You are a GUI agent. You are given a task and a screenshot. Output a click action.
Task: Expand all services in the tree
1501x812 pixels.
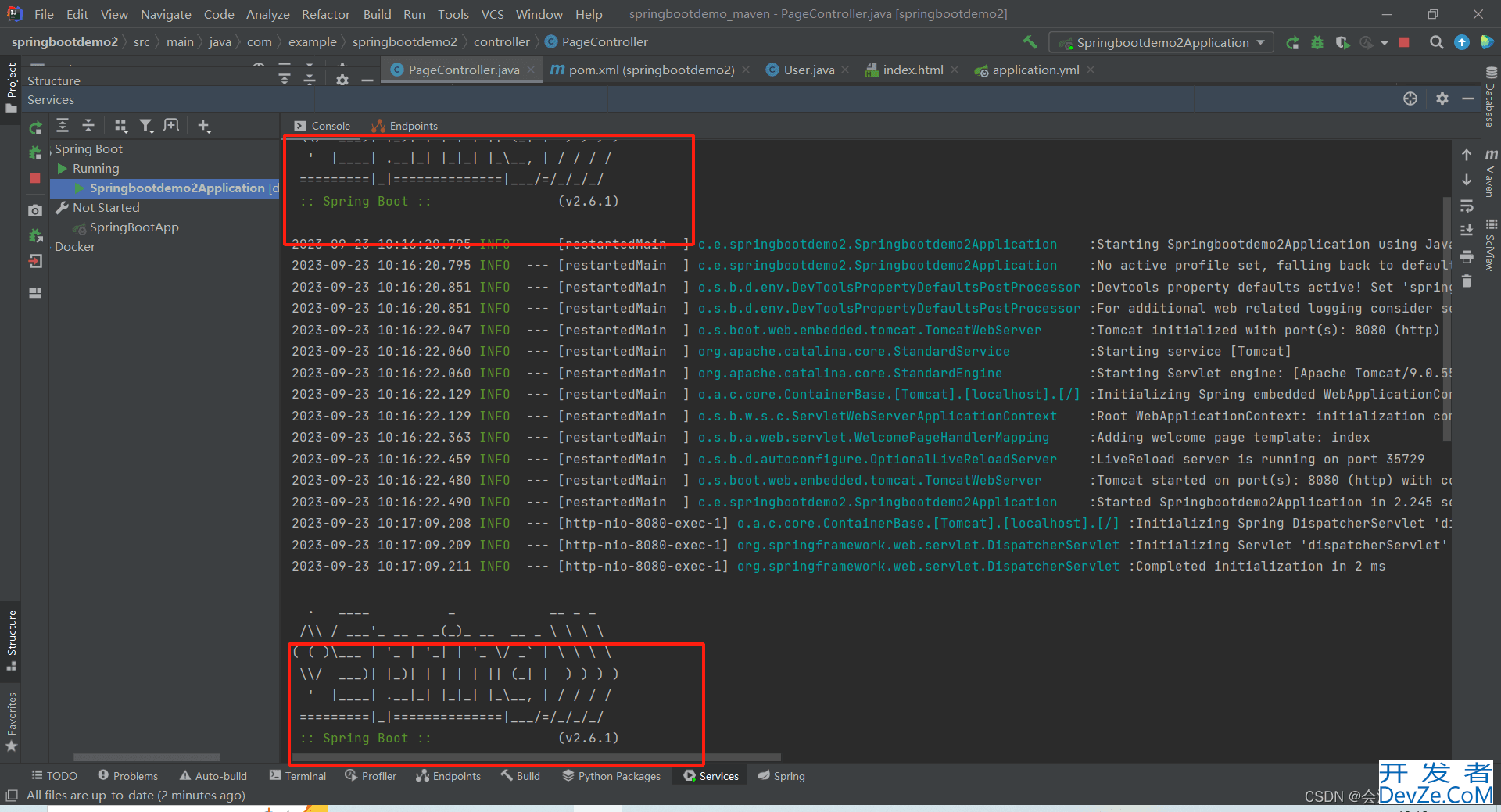click(63, 125)
